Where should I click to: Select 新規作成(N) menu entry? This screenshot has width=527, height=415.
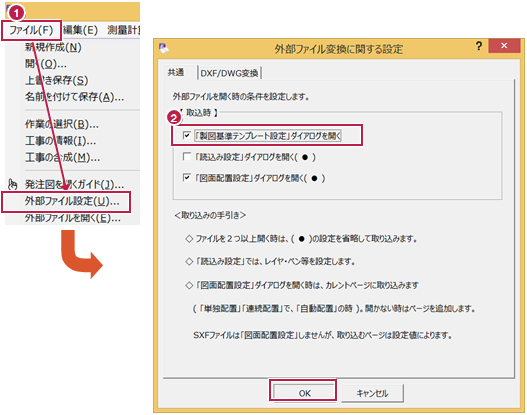pyautogui.click(x=53, y=47)
